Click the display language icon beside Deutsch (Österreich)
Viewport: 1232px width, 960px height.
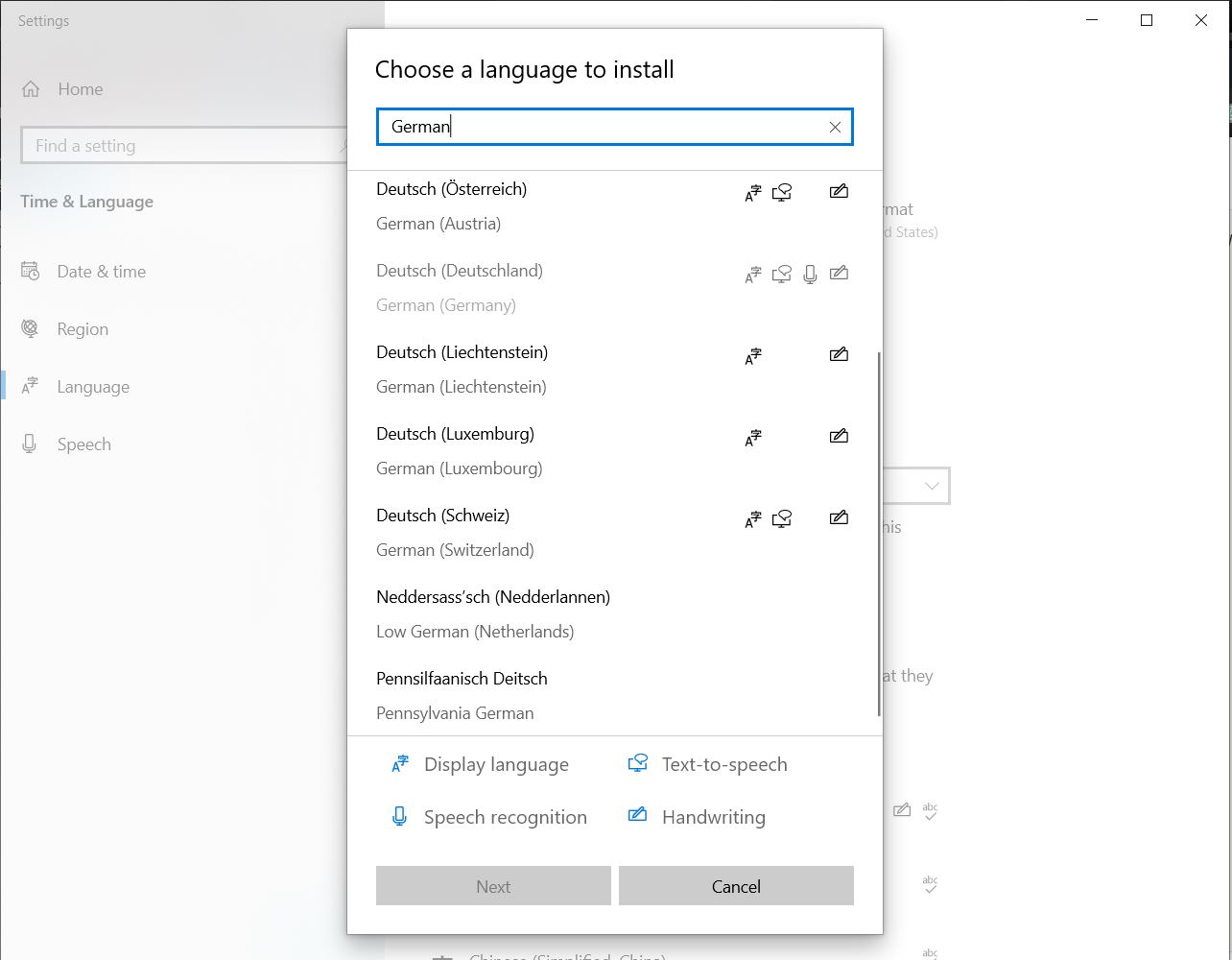click(753, 192)
